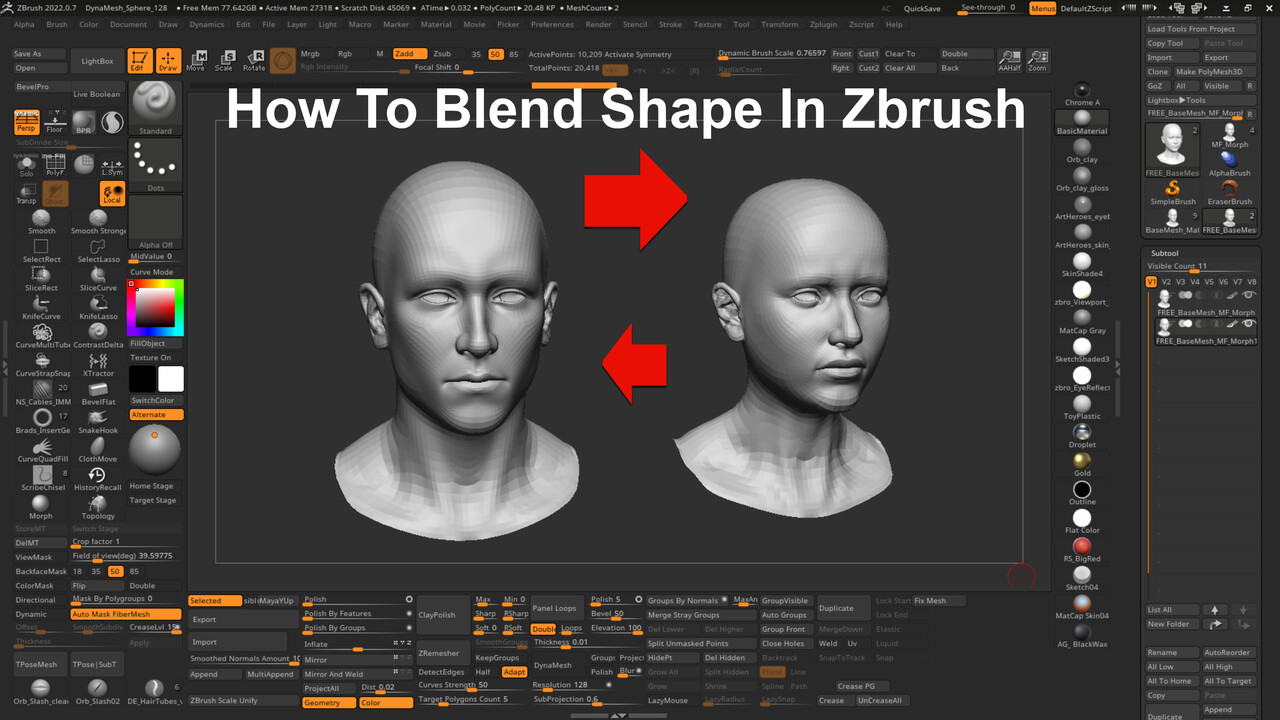This screenshot has width=1280, height=720.
Task: Toggle Persp perspective view
Action: point(27,122)
